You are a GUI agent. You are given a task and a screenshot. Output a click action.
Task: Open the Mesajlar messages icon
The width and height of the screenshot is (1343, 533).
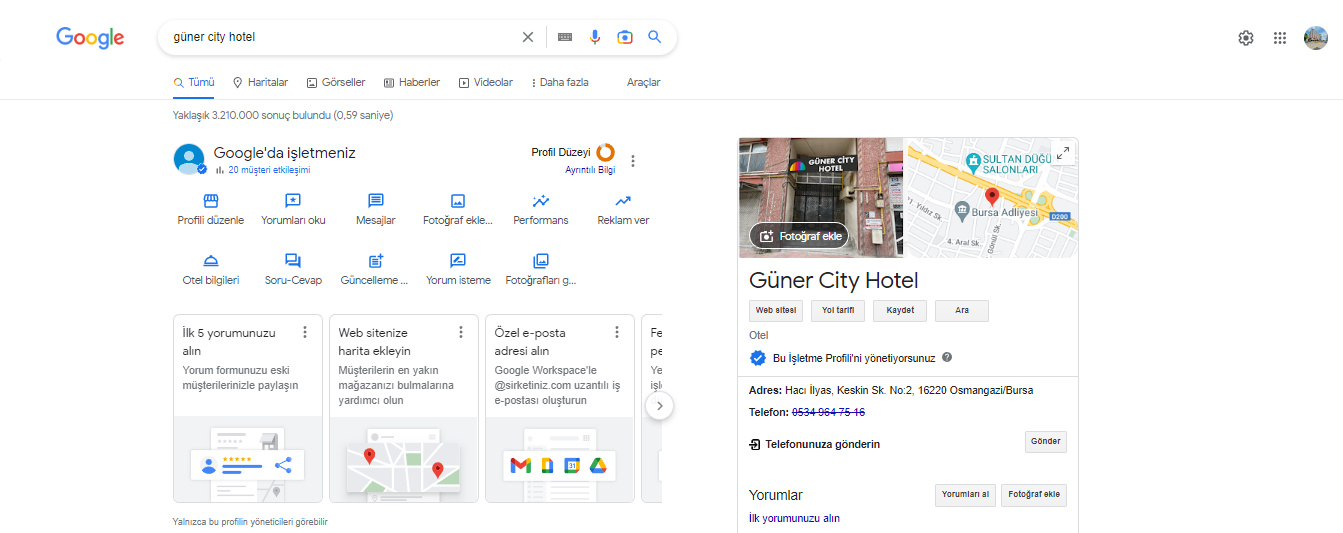pyautogui.click(x=376, y=201)
